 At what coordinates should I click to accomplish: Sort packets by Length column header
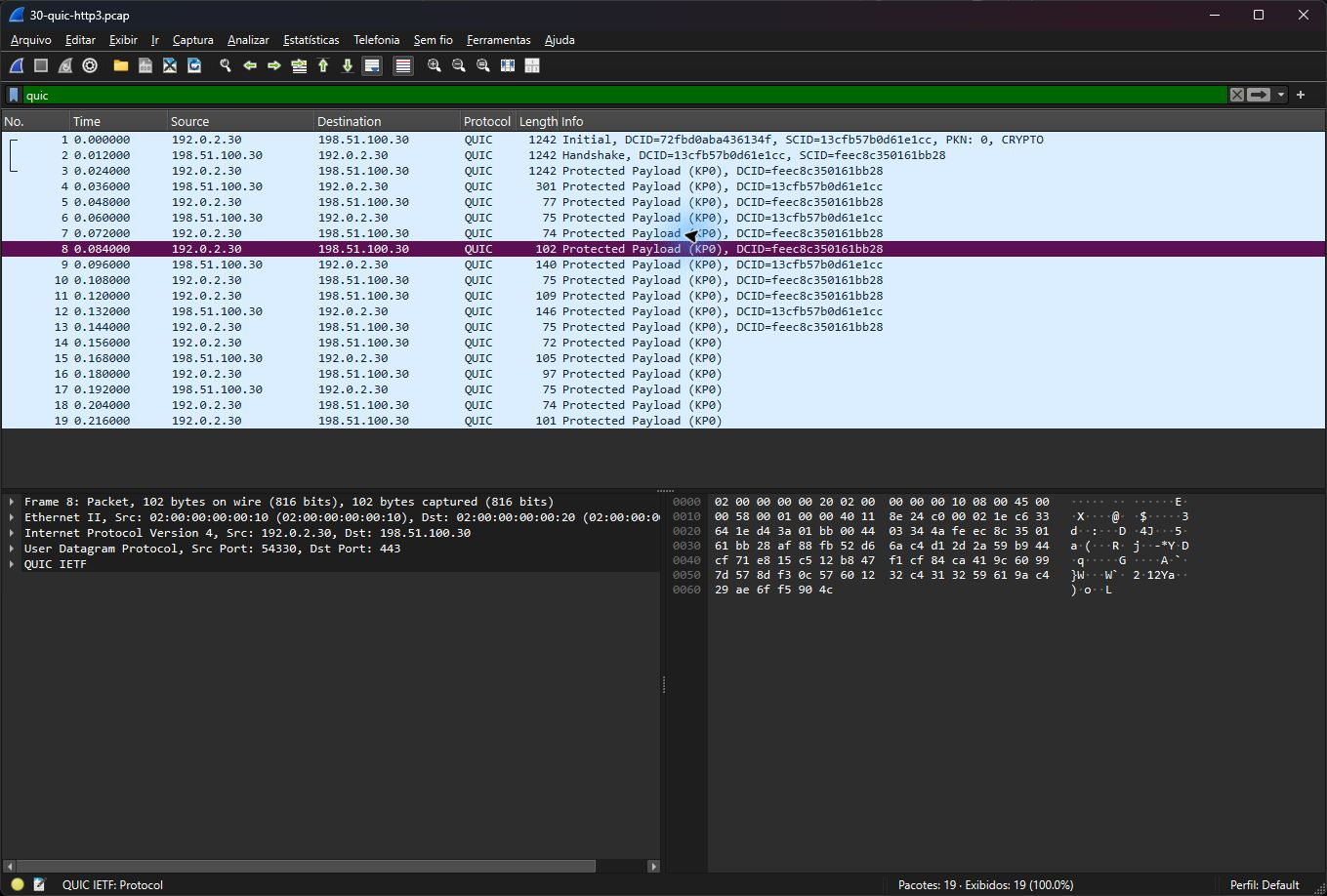(538, 121)
